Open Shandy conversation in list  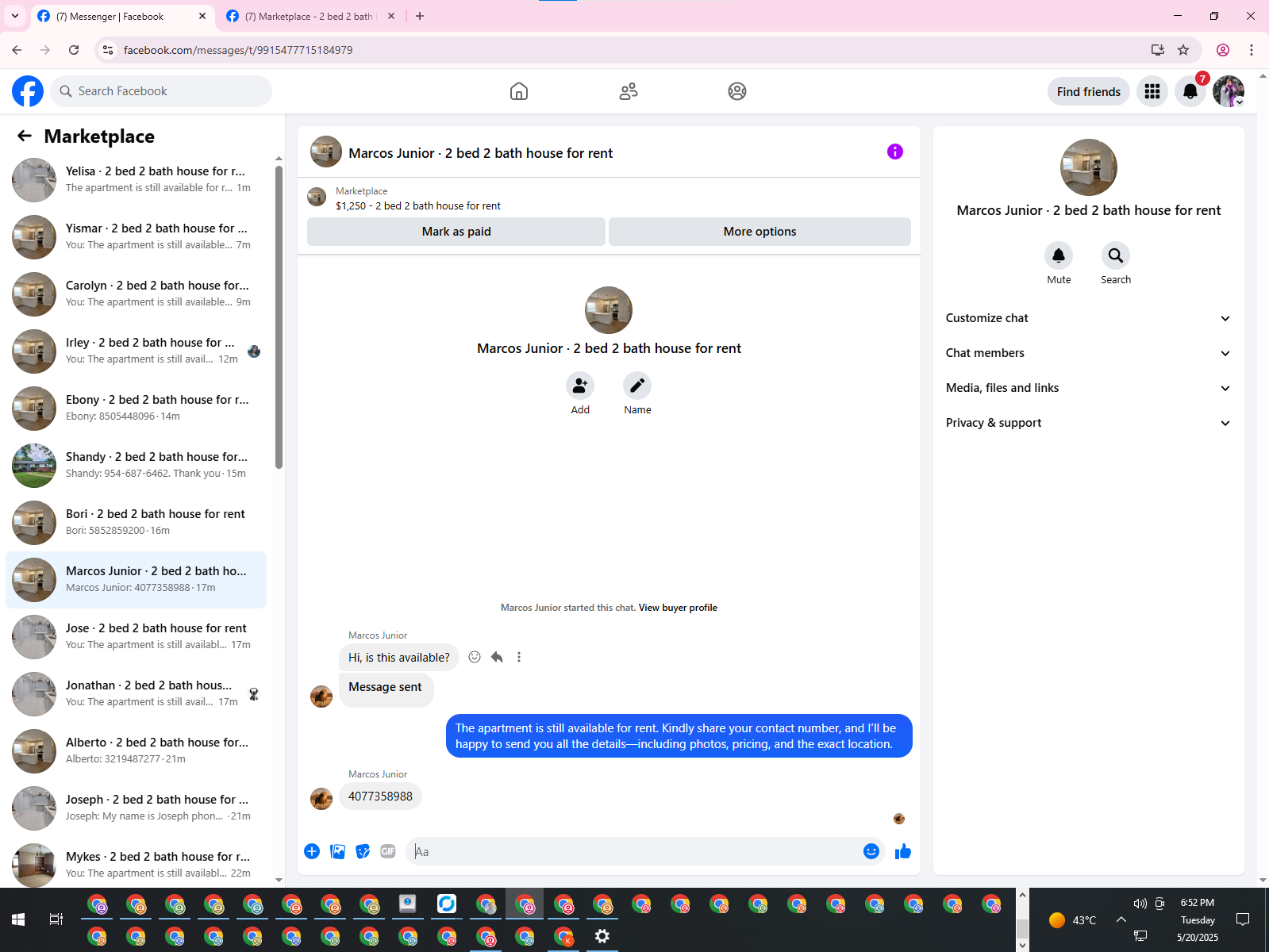pyautogui.click(x=137, y=466)
